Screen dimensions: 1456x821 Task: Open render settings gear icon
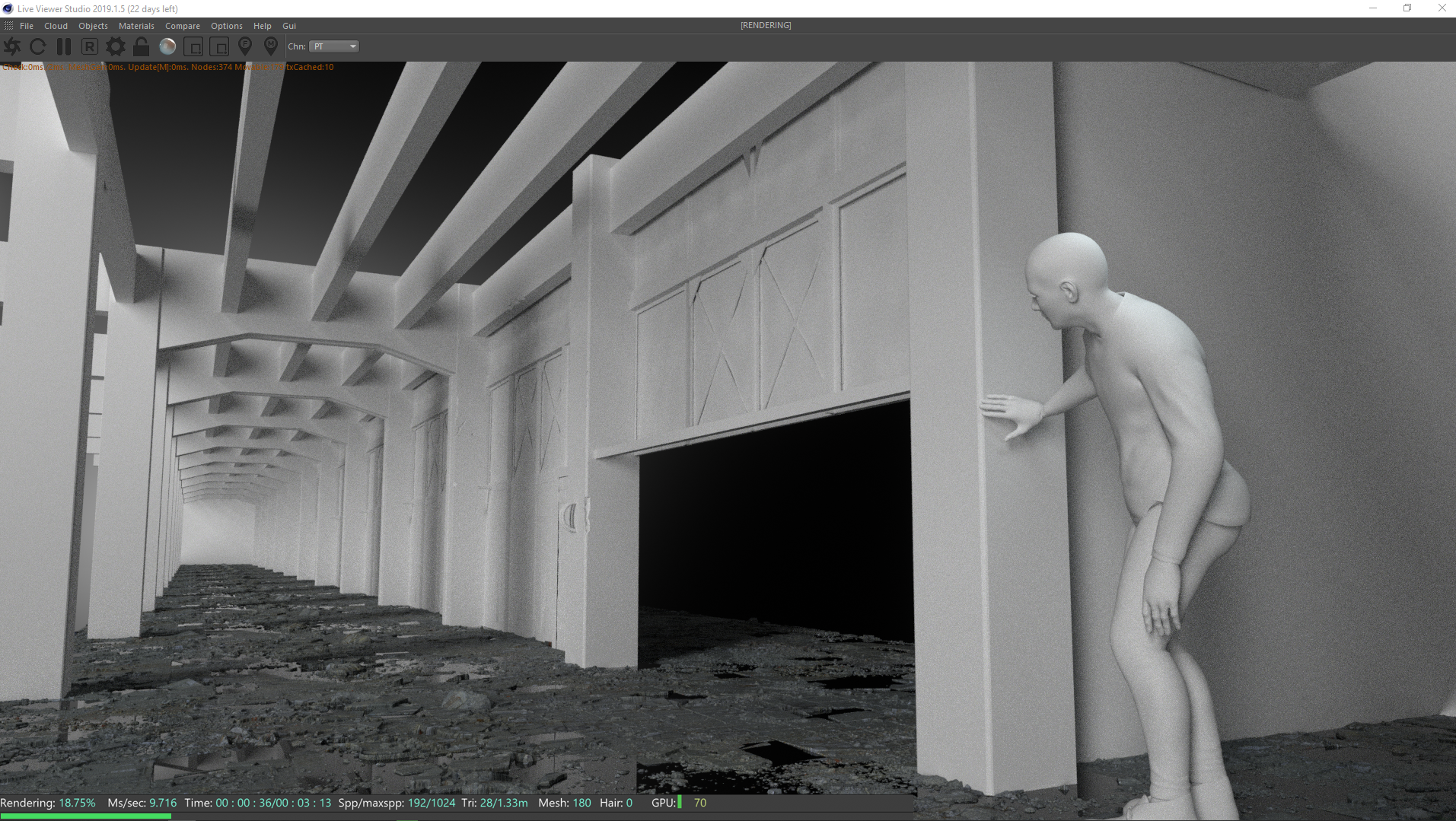116,47
